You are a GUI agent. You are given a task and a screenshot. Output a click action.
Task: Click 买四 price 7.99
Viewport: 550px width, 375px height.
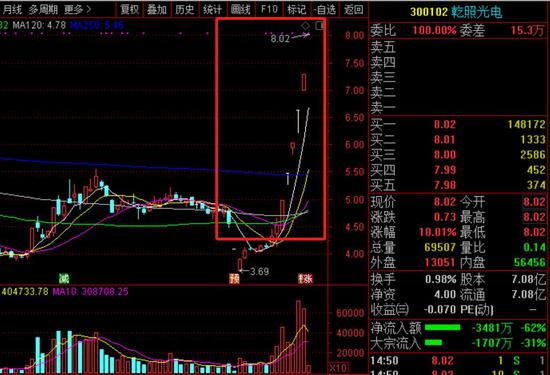[445, 170]
